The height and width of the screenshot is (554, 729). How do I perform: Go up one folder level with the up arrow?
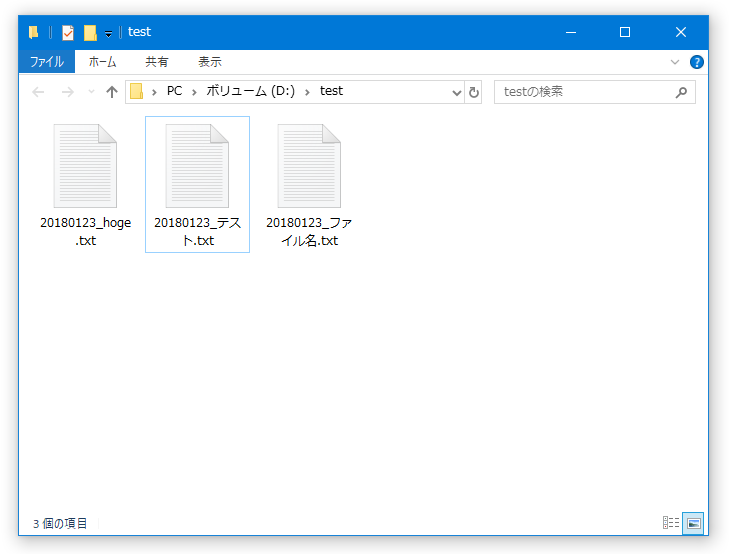pyautogui.click(x=112, y=92)
